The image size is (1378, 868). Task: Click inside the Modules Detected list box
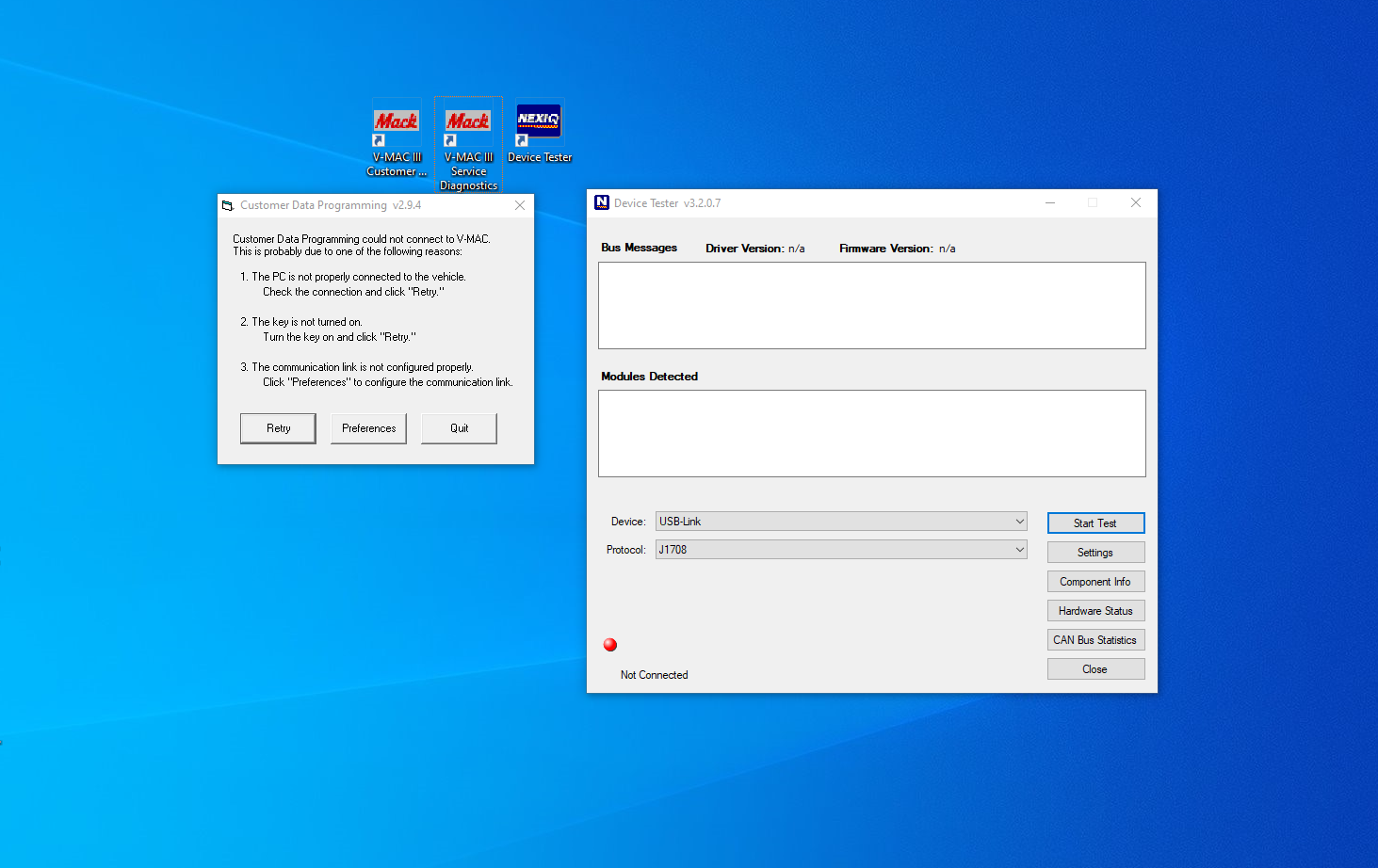(x=871, y=434)
